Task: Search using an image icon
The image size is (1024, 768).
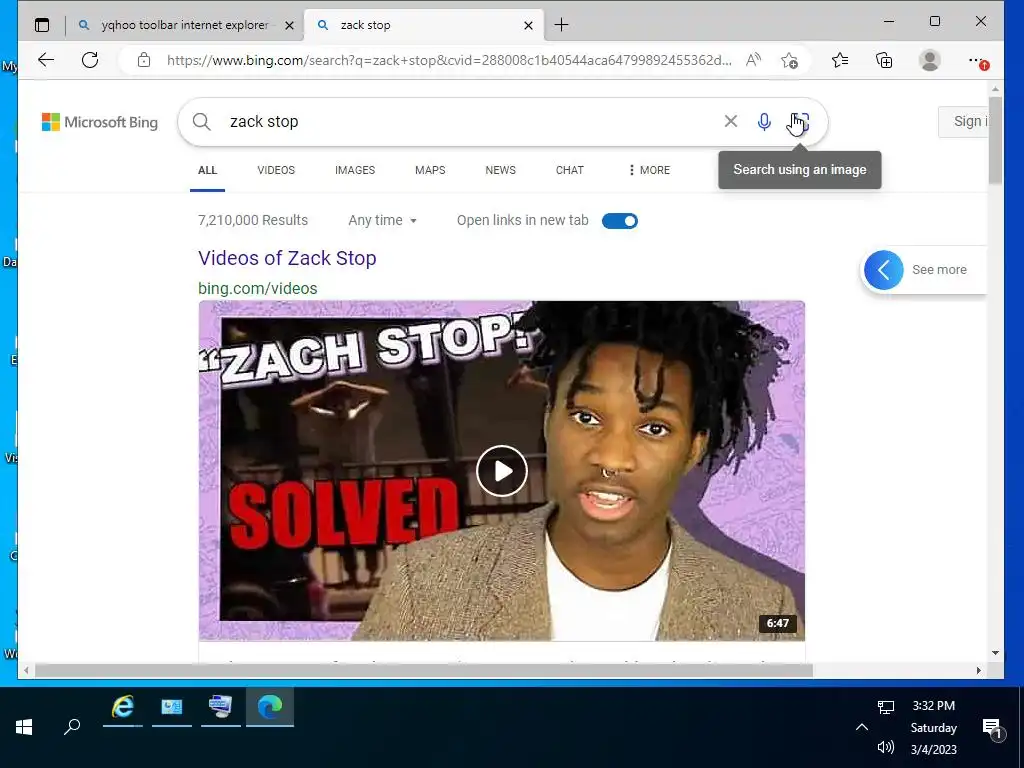Action: tap(800, 121)
